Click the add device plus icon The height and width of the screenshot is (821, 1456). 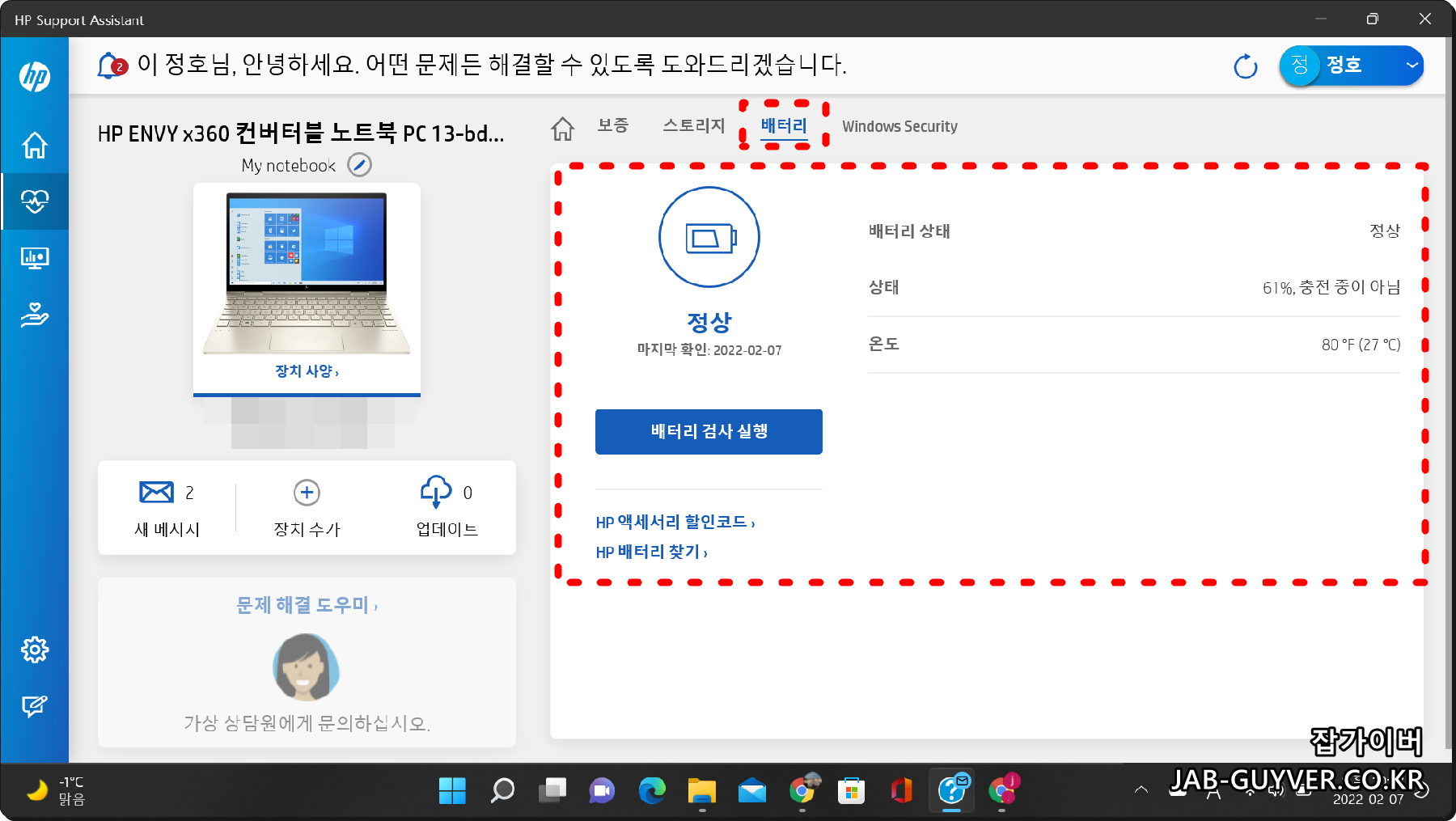(x=307, y=493)
